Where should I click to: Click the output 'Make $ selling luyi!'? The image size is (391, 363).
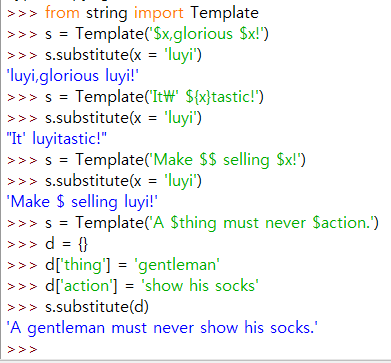pyautogui.click(x=82, y=202)
